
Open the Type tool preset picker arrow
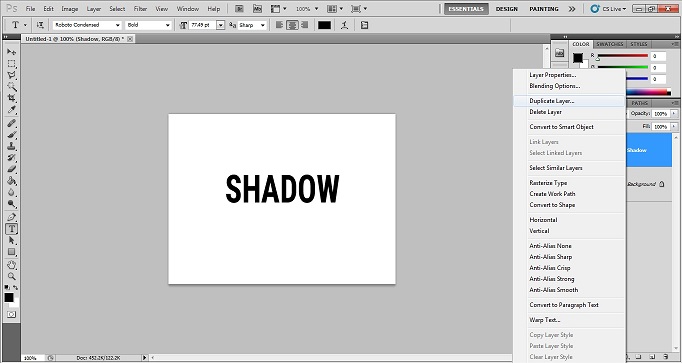tap(25, 25)
